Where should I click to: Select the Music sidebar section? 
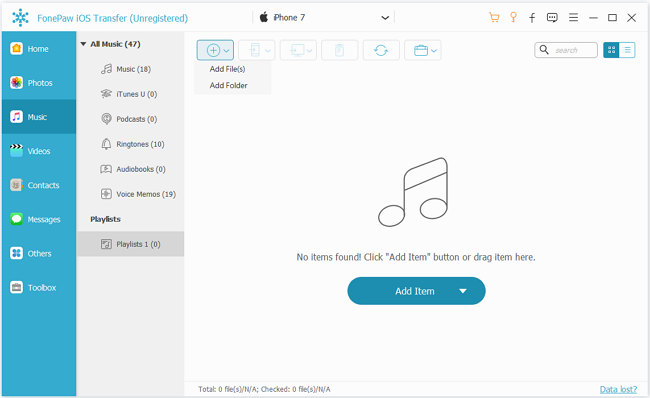tap(39, 117)
